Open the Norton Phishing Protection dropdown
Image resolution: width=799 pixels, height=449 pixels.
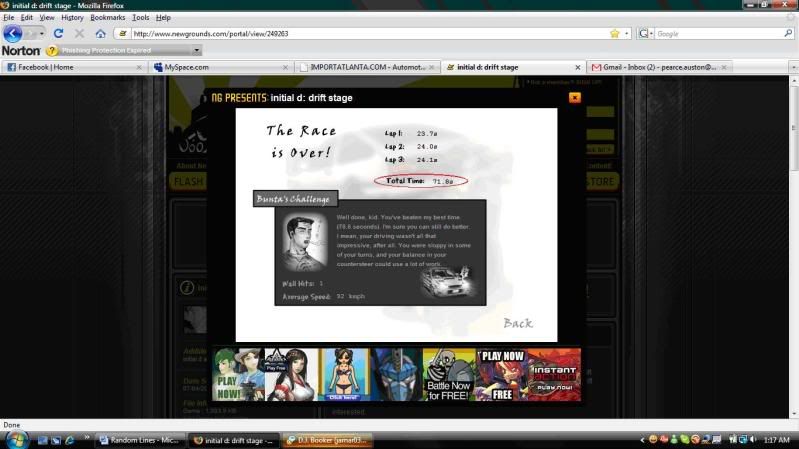coord(196,50)
